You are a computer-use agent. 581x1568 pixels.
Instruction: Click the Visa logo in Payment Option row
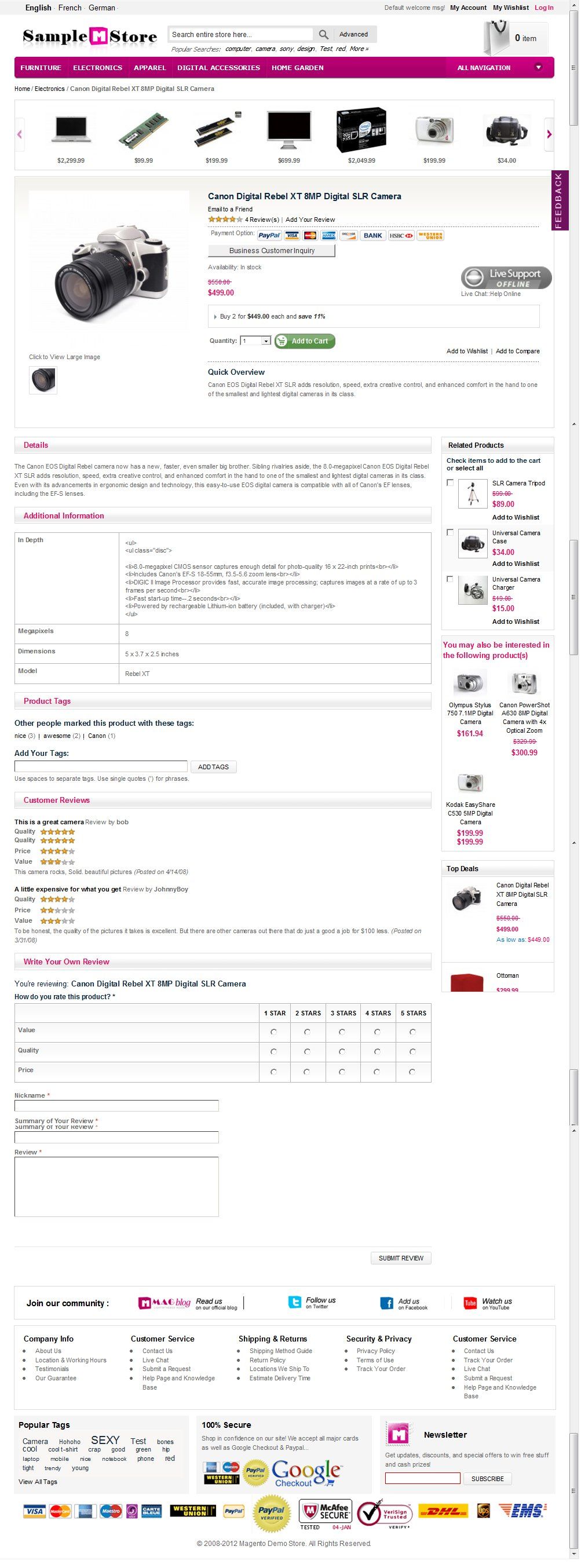293,236
